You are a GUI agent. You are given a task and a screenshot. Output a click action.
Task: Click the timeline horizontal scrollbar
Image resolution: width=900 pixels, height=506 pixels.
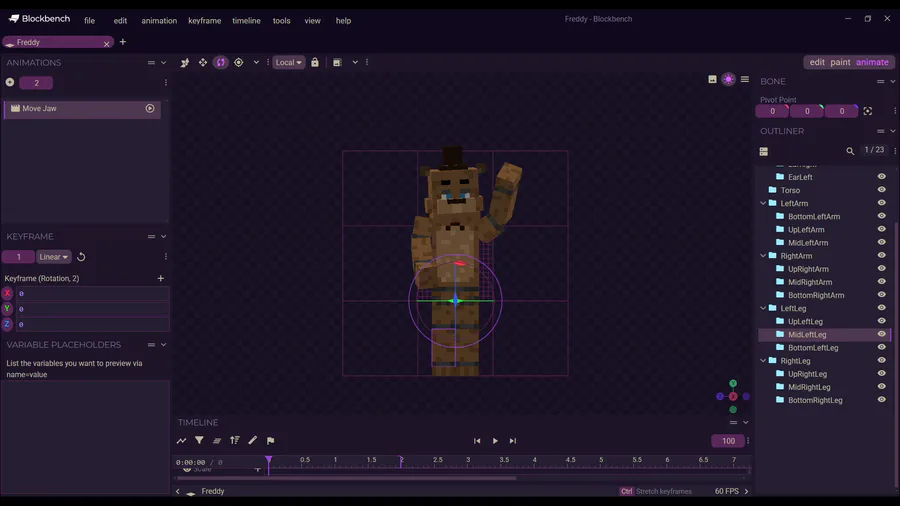[x=346, y=478]
